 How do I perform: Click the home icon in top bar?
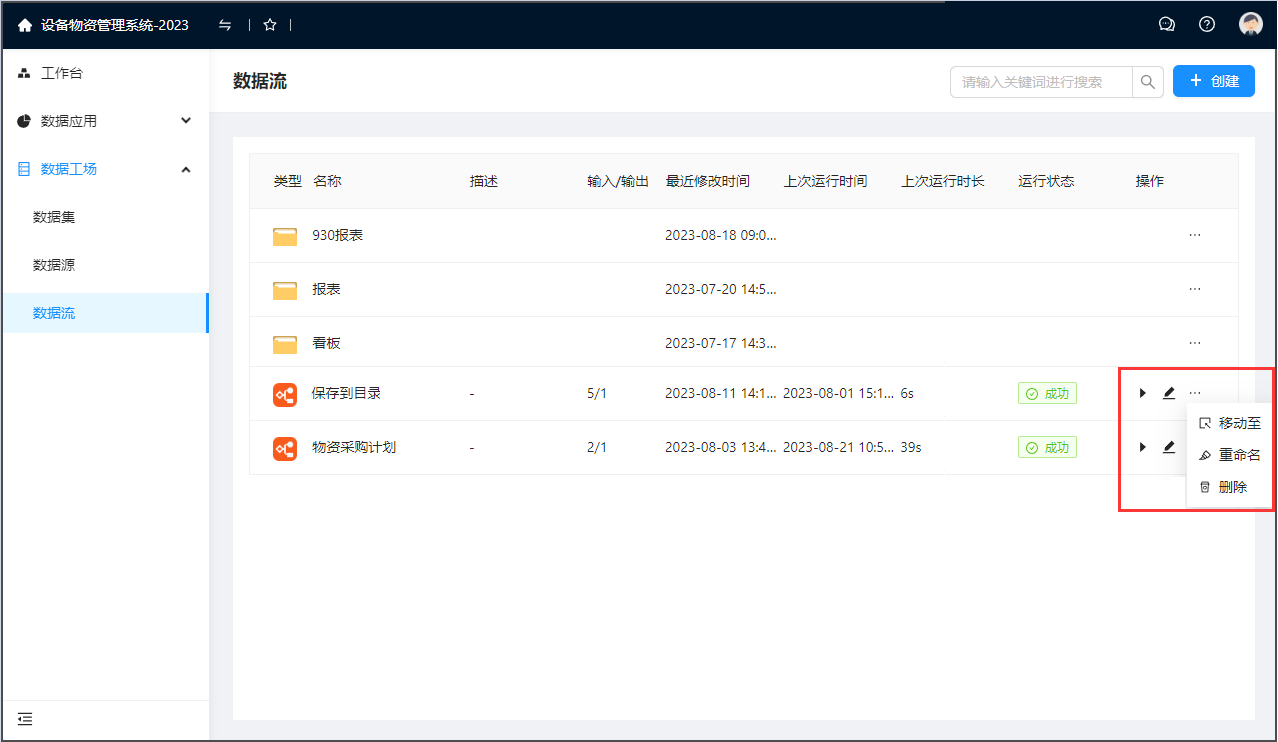[25, 25]
